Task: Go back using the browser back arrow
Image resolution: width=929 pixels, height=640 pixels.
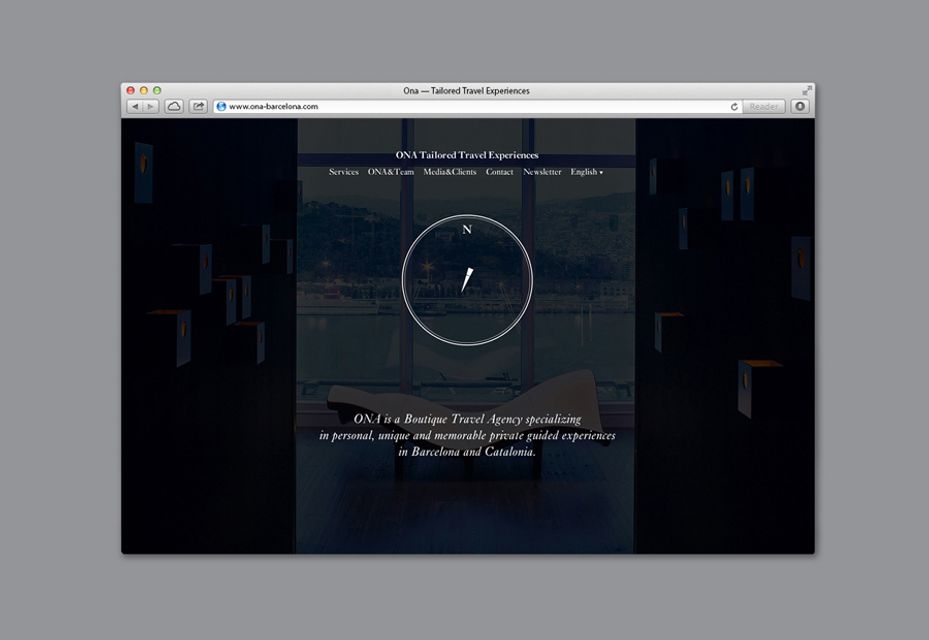Action: (135, 107)
